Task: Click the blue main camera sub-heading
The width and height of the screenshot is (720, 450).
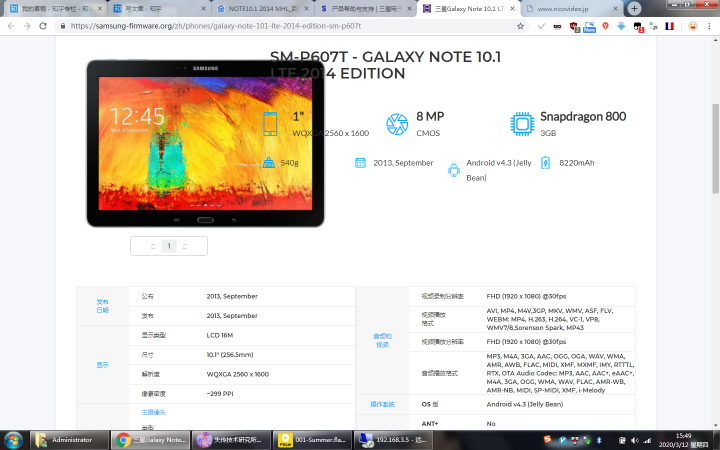Action: click(x=153, y=412)
